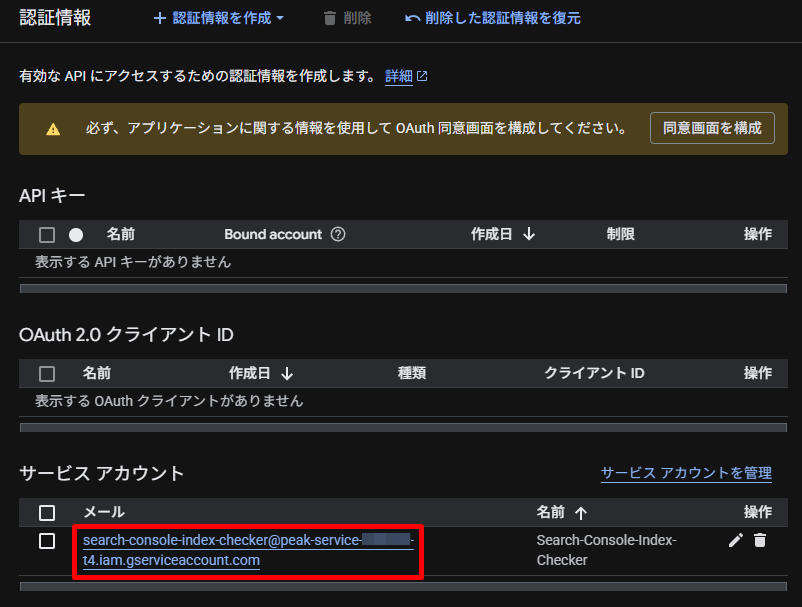
Task: Check the search-console-index-checker row checkbox
Action: pyautogui.click(x=47, y=541)
